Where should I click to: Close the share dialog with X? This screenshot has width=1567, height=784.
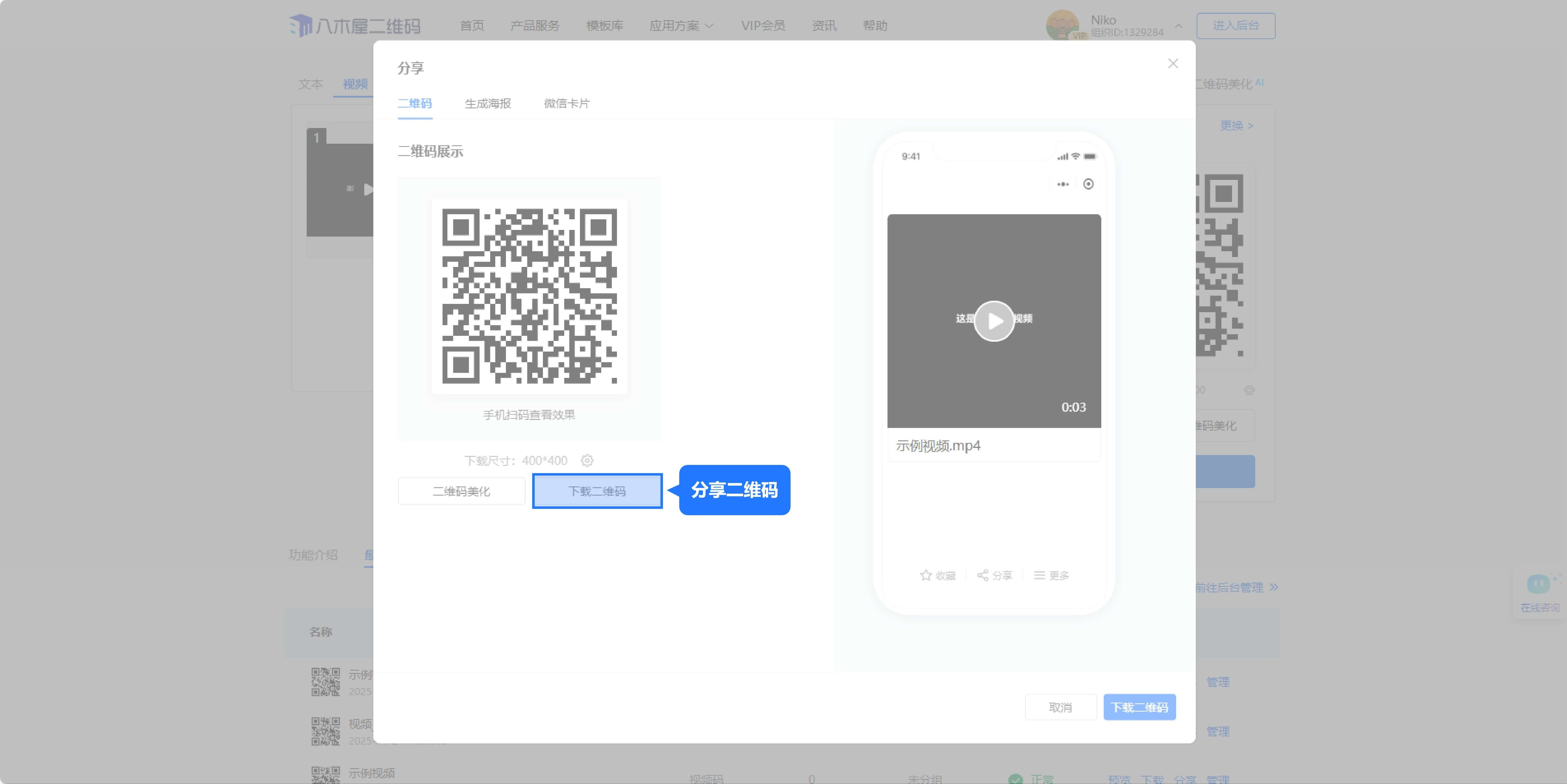(x=1173, y=64)
